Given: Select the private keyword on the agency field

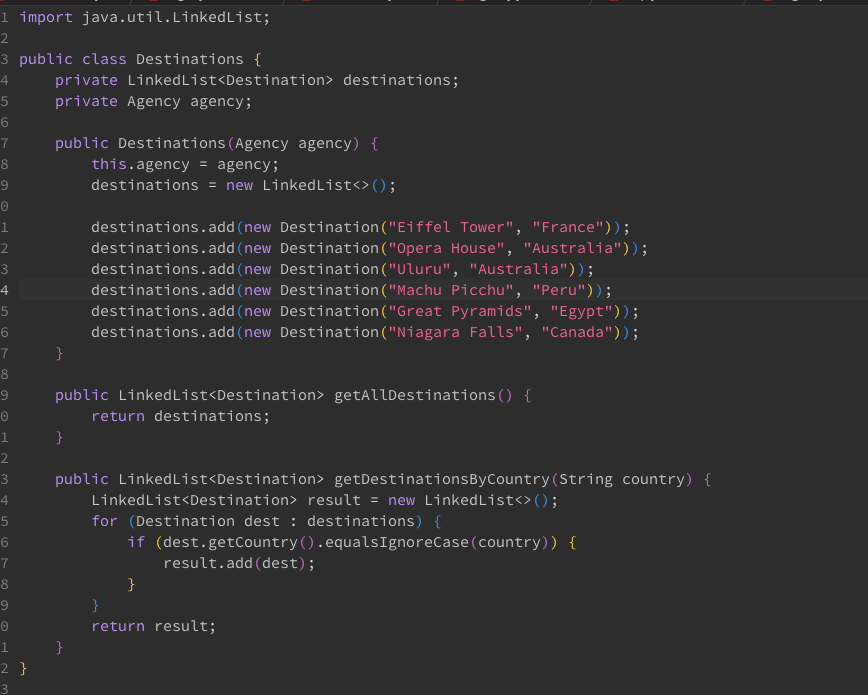Looking at the screenshot, I should click(86, 101).
